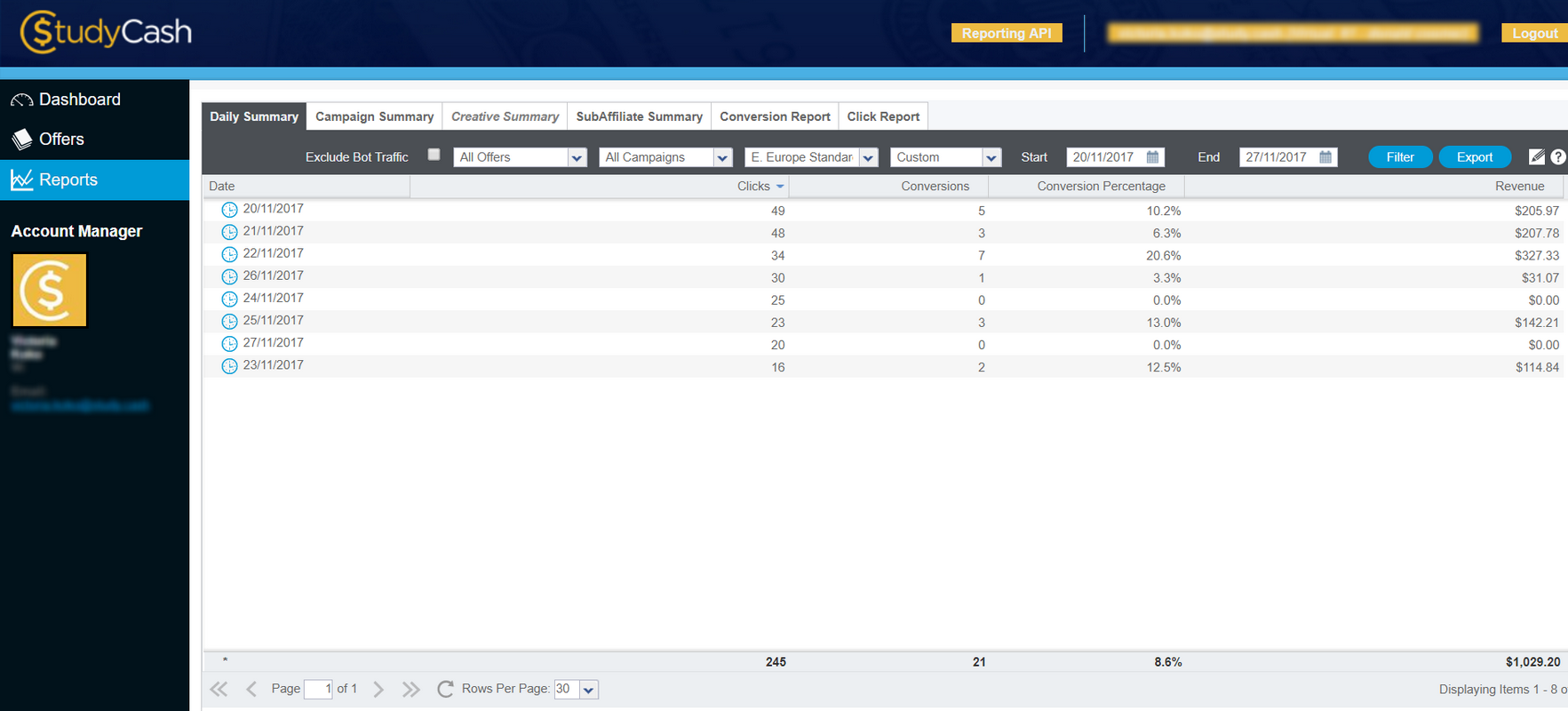Open the clock icon for 27/11/2017 row
This screenshot has width=1568, height=711.
pos(229,343)
